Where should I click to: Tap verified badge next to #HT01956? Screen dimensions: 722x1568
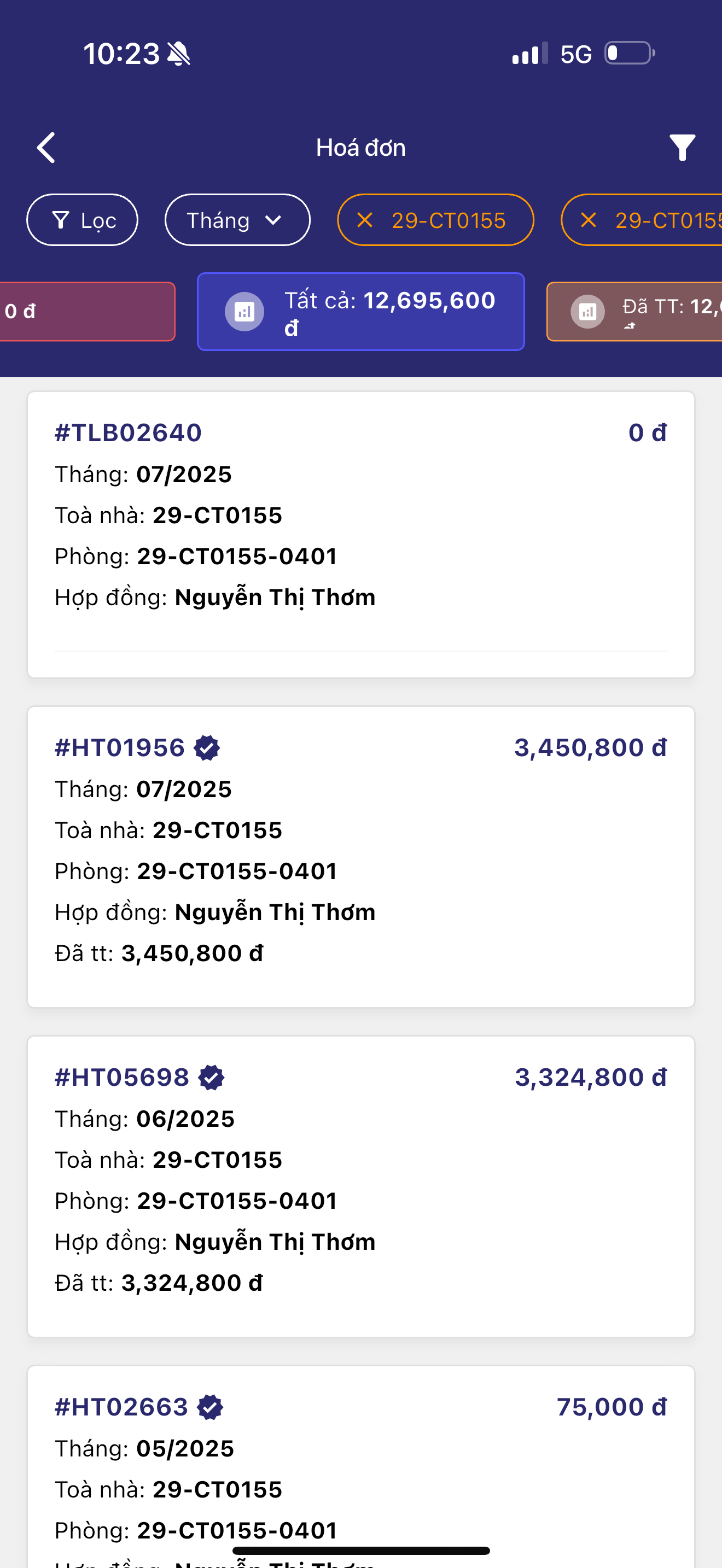click(x=207, y=748)
